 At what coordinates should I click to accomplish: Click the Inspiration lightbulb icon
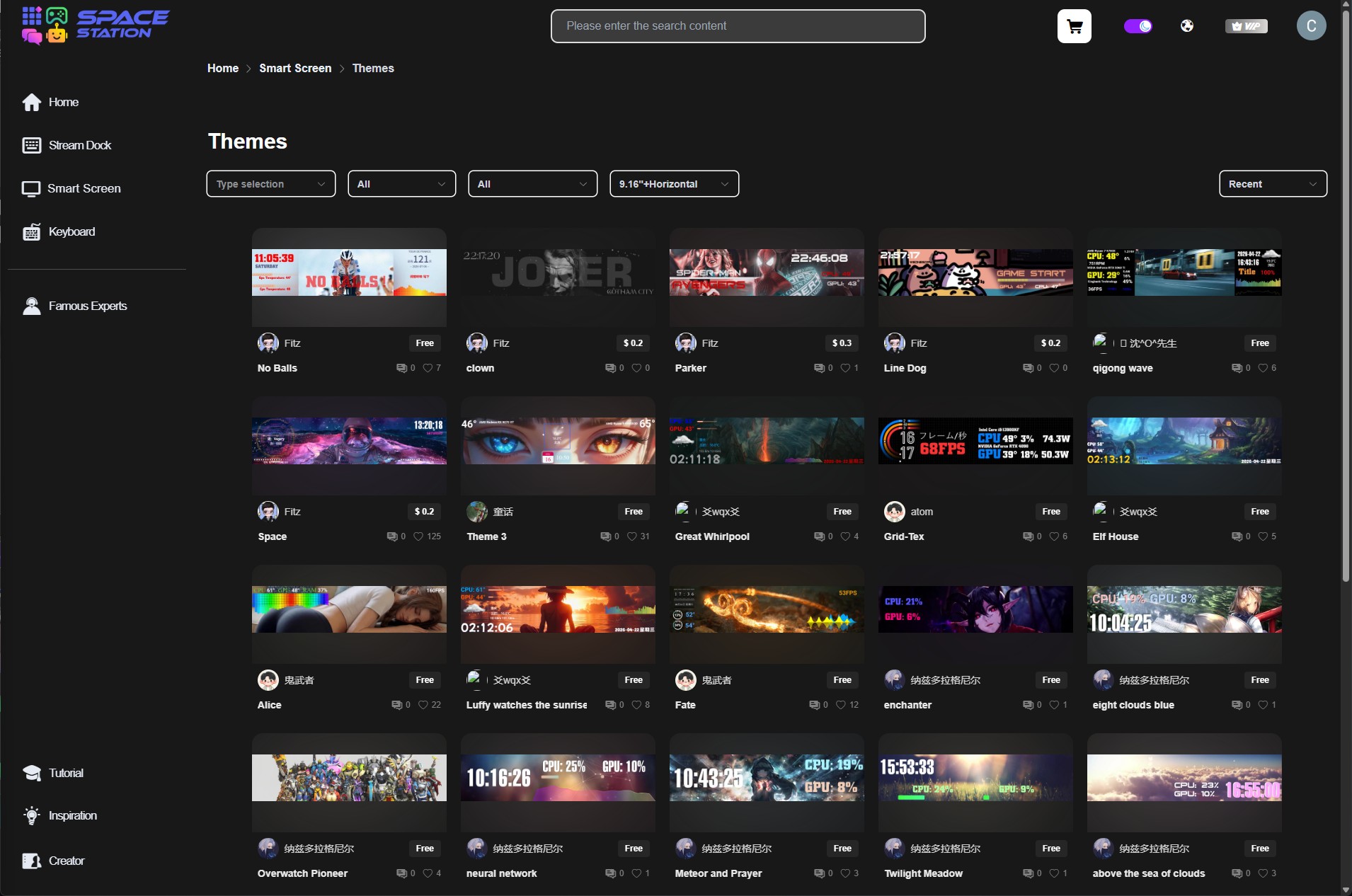[32, 816]
